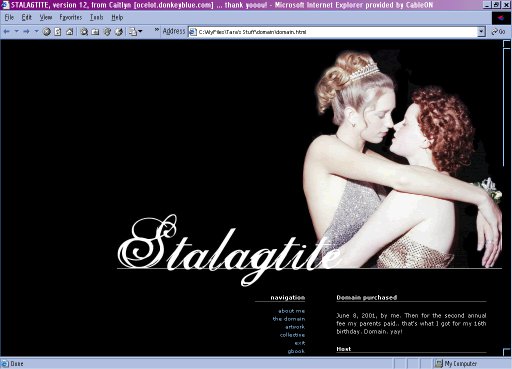Open the address bar dropdown arrow
512x369 pixels.
[x=481, y=32]
